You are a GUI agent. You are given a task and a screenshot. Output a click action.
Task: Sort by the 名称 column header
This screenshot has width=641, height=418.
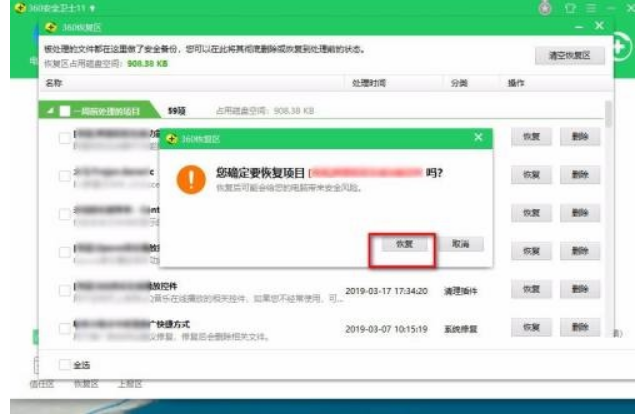54,83
